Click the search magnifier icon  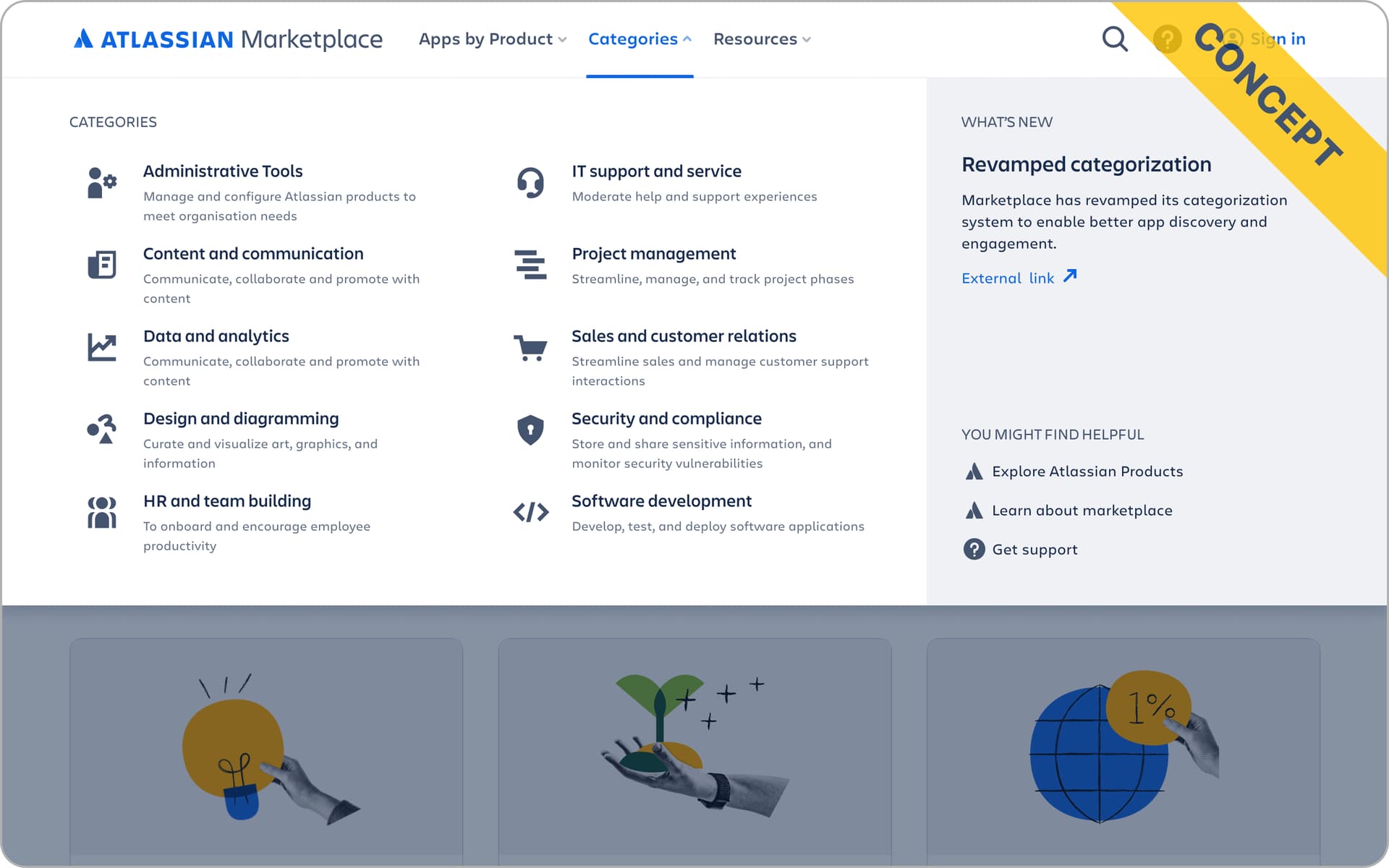1114,39
